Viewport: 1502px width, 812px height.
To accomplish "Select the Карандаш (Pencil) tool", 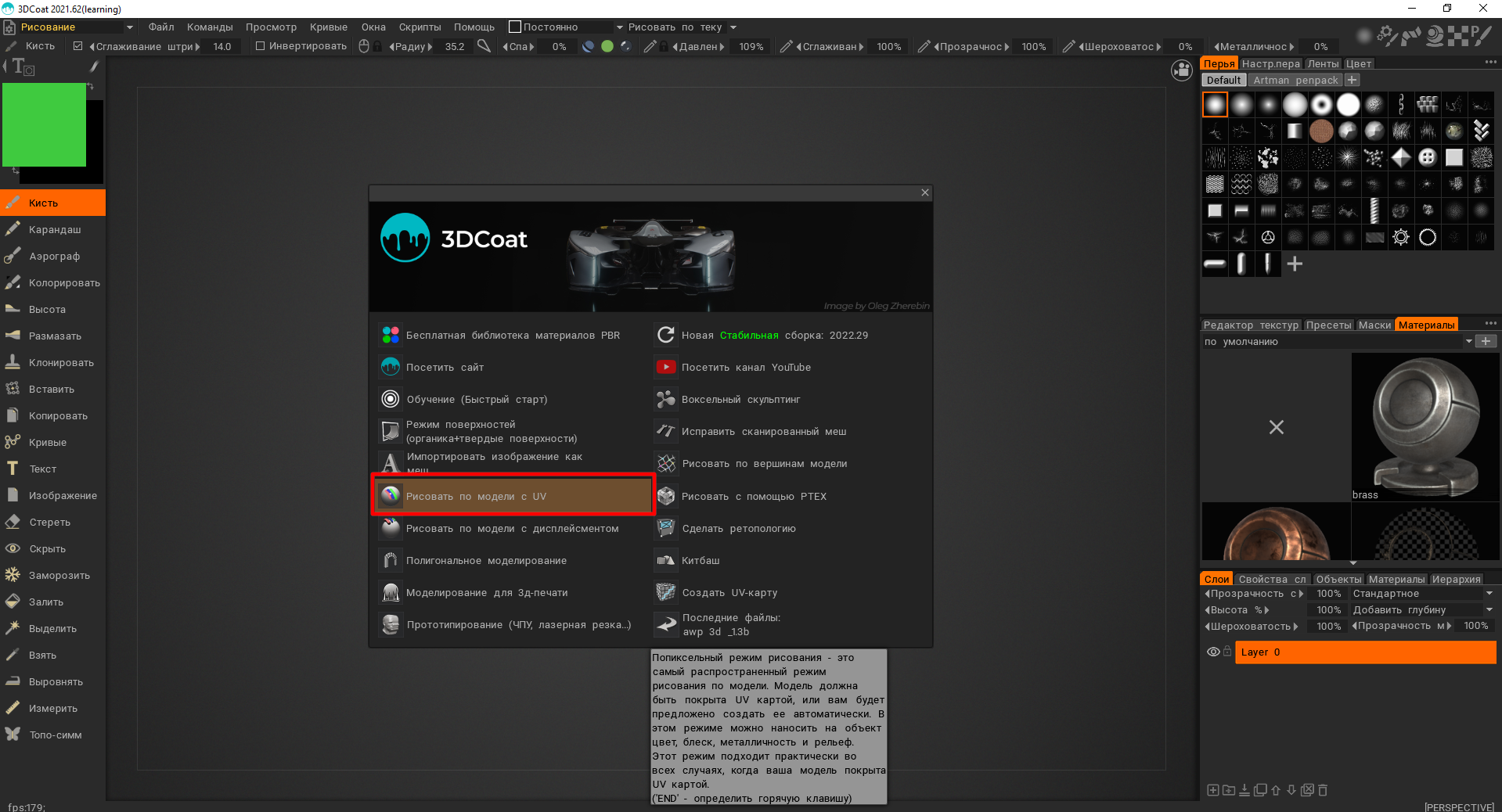I will pos(53,229).
